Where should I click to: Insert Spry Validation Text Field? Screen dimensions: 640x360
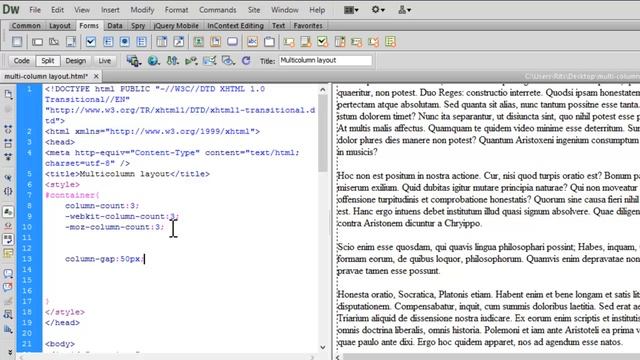[289, 42]
